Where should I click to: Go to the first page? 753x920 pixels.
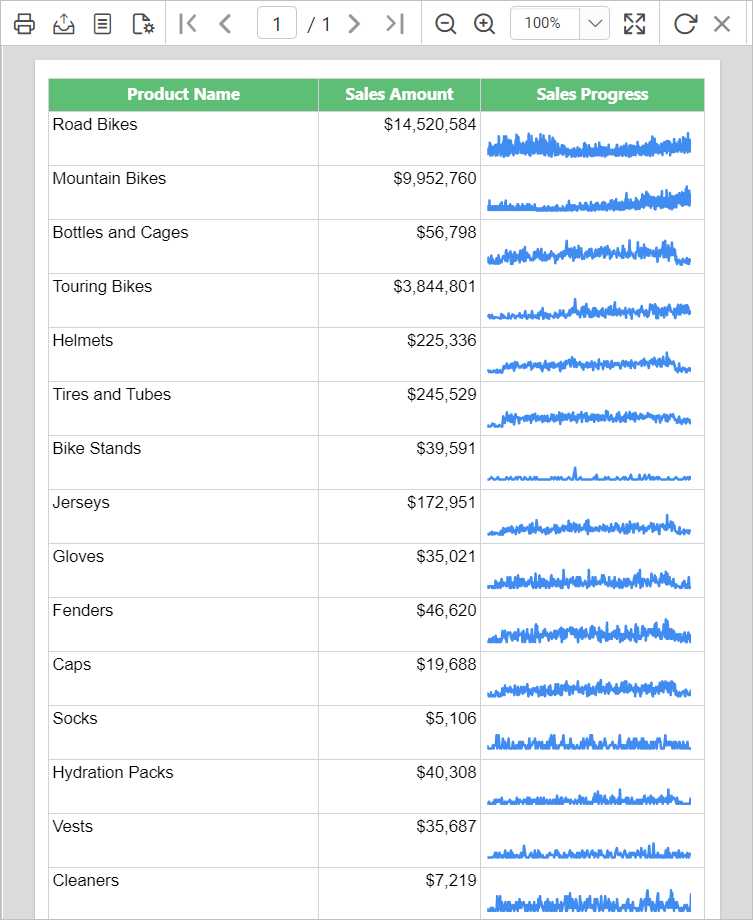[x=187, y=23]
